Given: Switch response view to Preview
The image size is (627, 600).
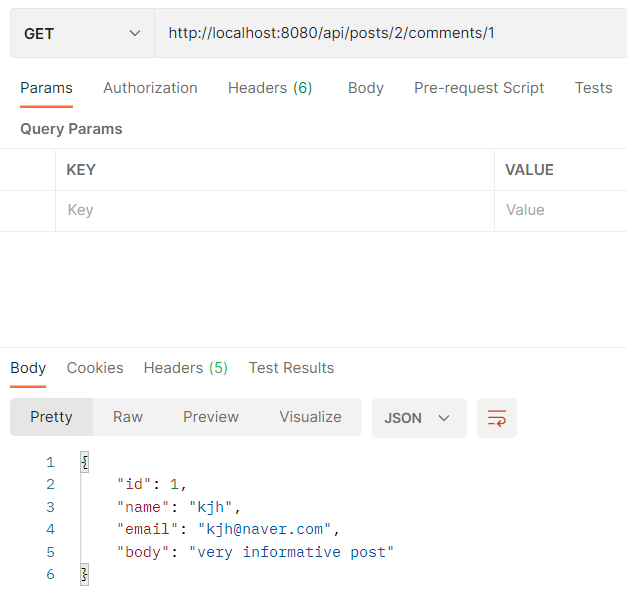Looking at the screenshot, I should click(x=211, y=417).
